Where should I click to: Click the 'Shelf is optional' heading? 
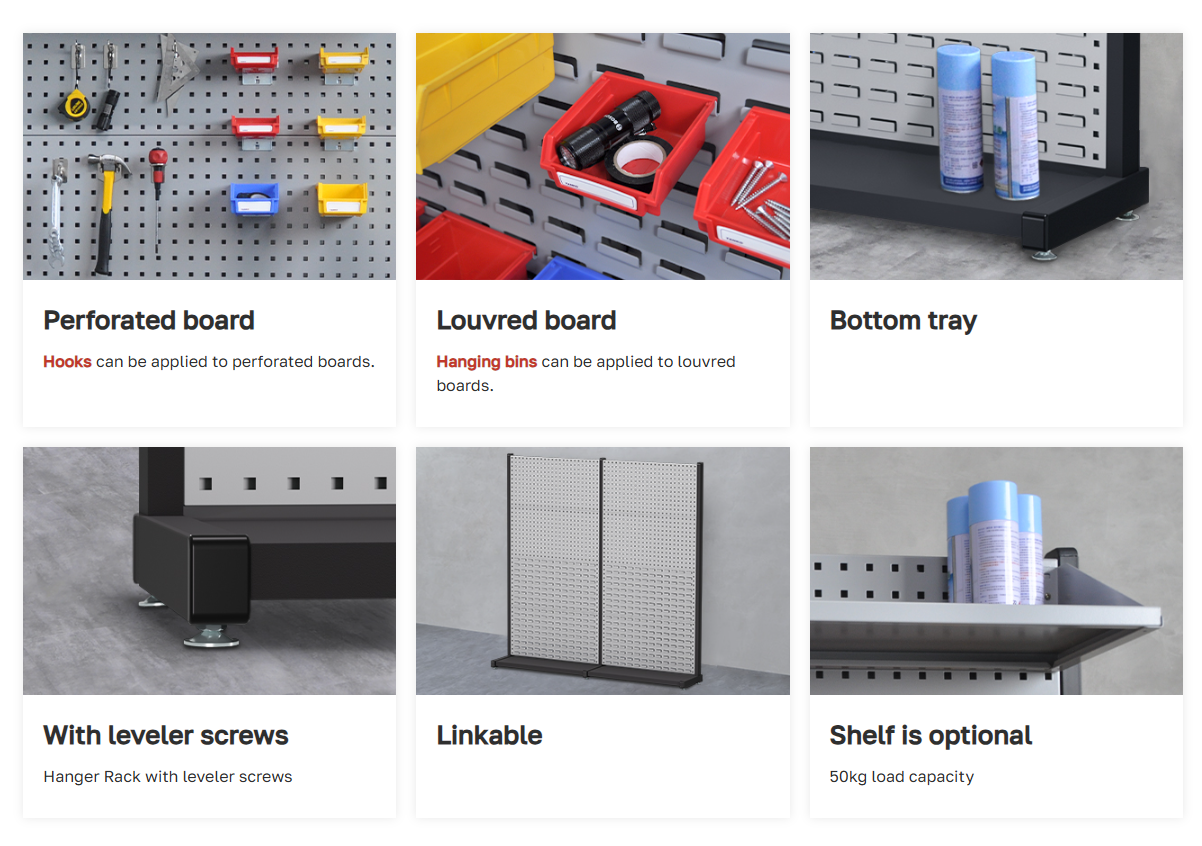pyautogui.click(x=931, y=737)
